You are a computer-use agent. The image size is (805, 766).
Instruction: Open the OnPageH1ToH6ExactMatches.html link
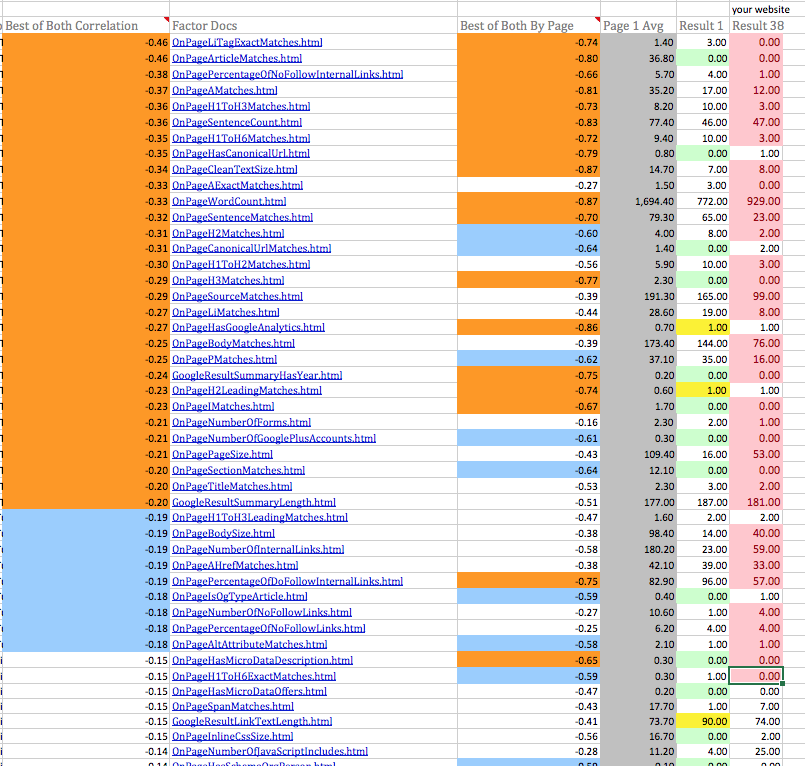click(254, 676)
